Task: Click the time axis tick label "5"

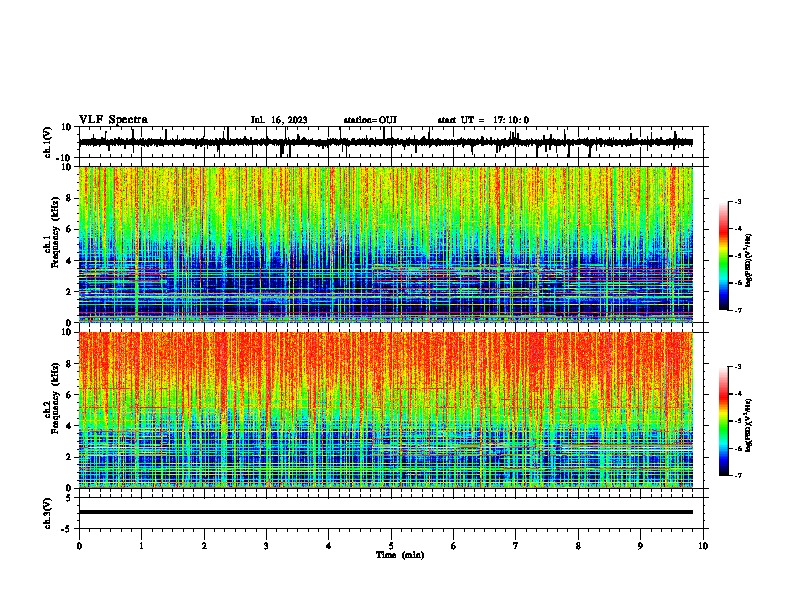Action: [x=391, y=546]
